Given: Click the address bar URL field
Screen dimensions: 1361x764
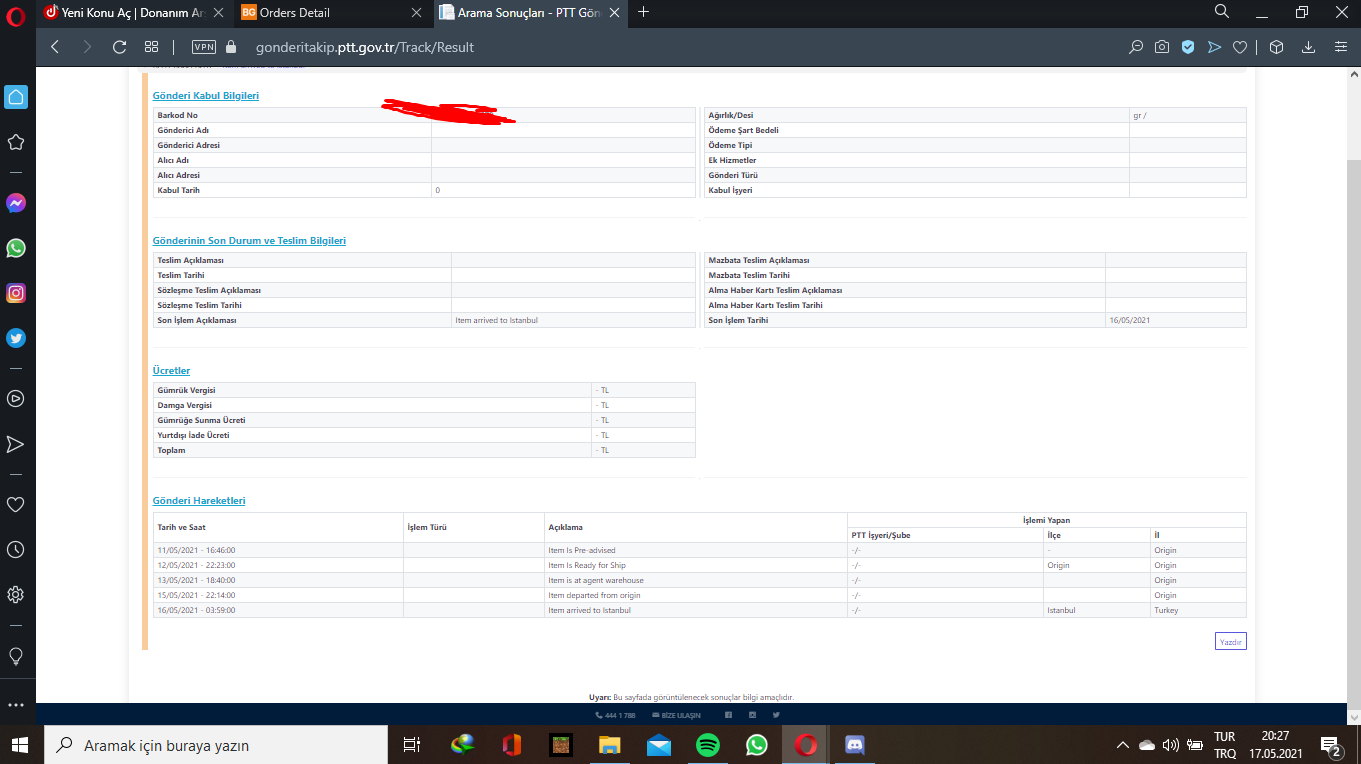Looking at the screenshot, I should (x=365, y=47).
